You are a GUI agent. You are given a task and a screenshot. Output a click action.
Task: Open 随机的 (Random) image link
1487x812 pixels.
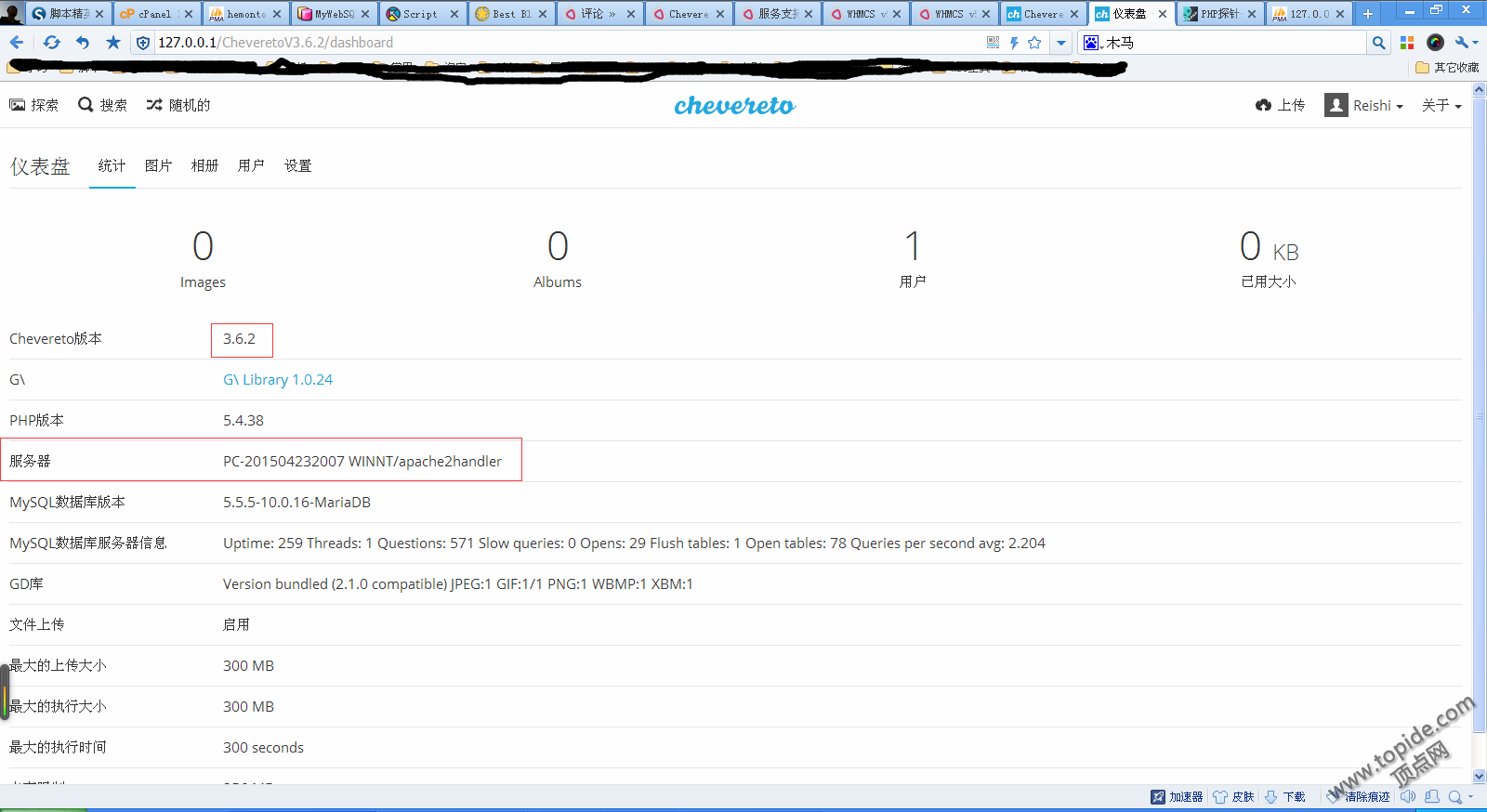(178, 105)
